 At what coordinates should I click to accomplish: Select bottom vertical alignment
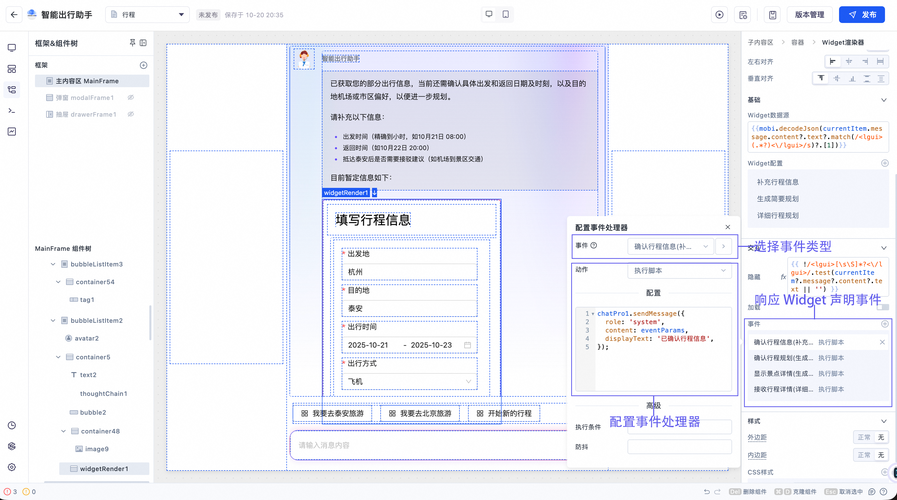pos(852,78)
